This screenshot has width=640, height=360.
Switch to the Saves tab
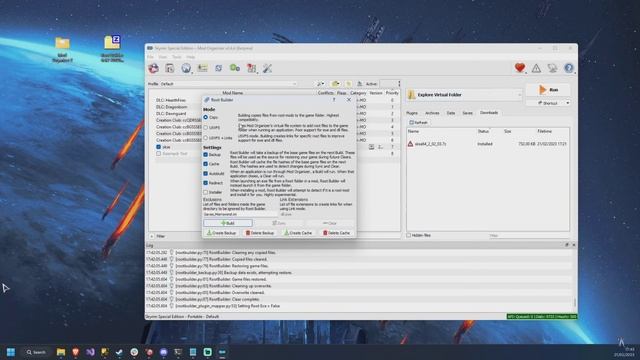coord(468,113)
